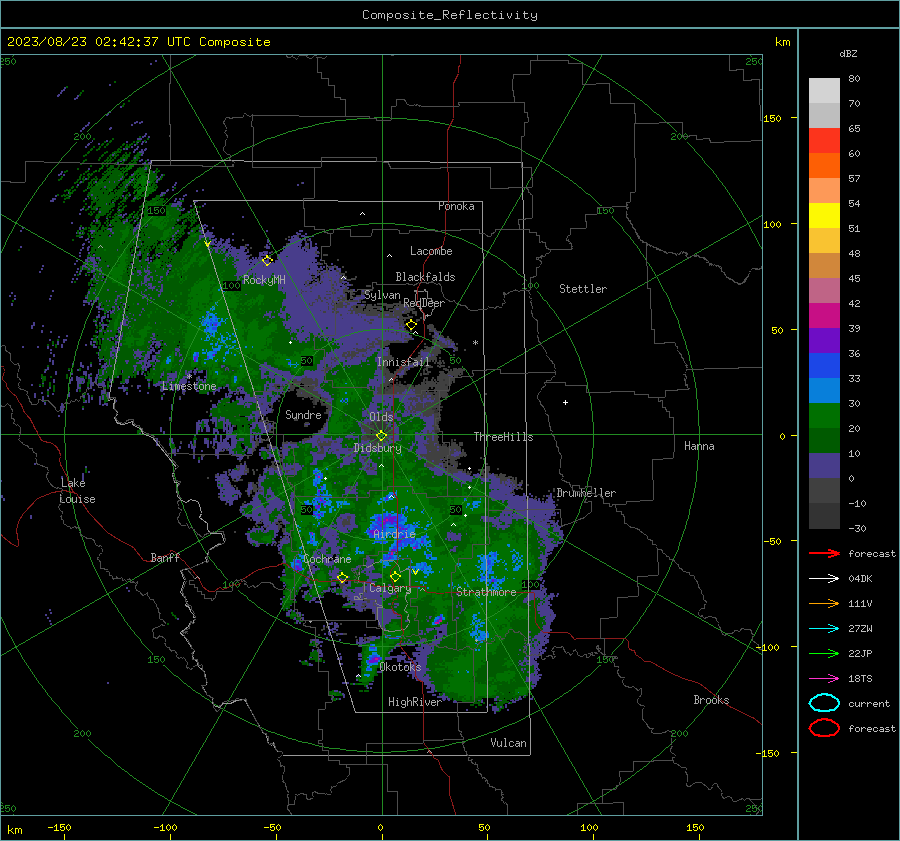Screen dimensions: 900x841
Task: Click the 80 dBZ light gray color swatch
Action: [824, 91]
